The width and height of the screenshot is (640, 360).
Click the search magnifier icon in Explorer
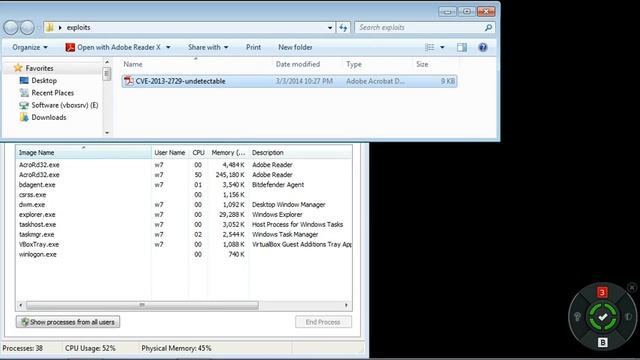pos(488,27)
